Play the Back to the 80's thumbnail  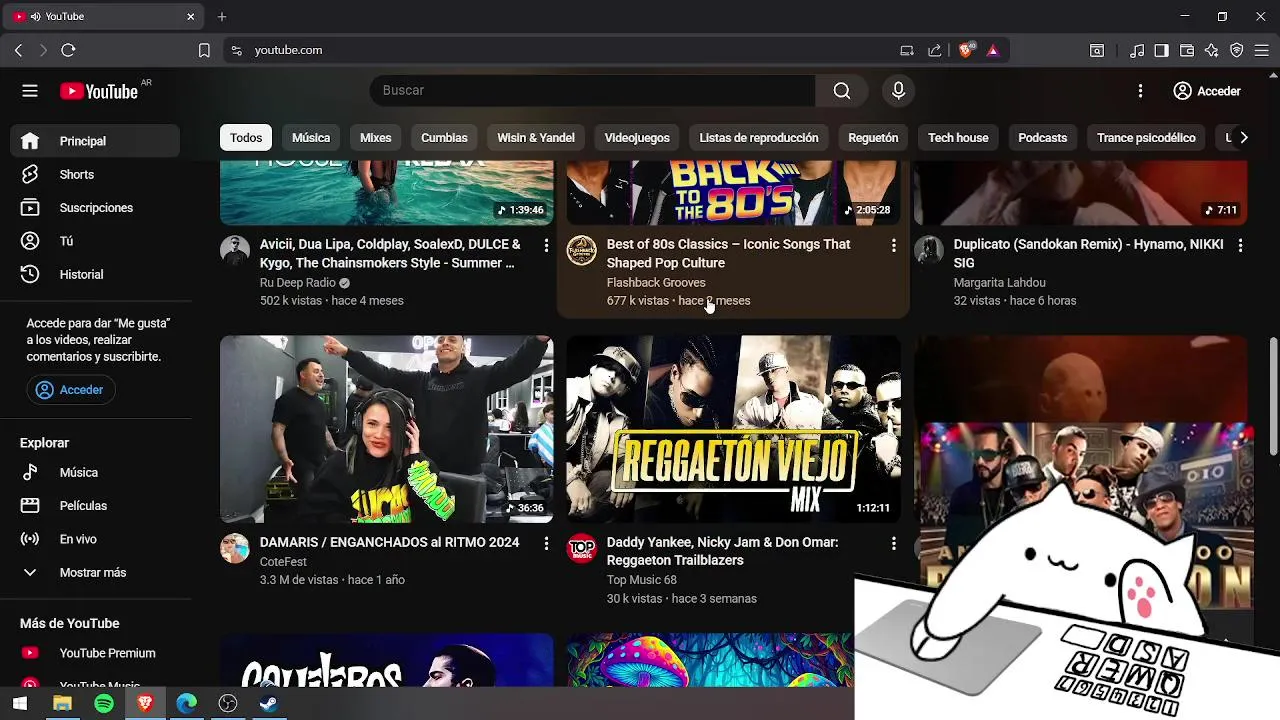pos(733,193)
